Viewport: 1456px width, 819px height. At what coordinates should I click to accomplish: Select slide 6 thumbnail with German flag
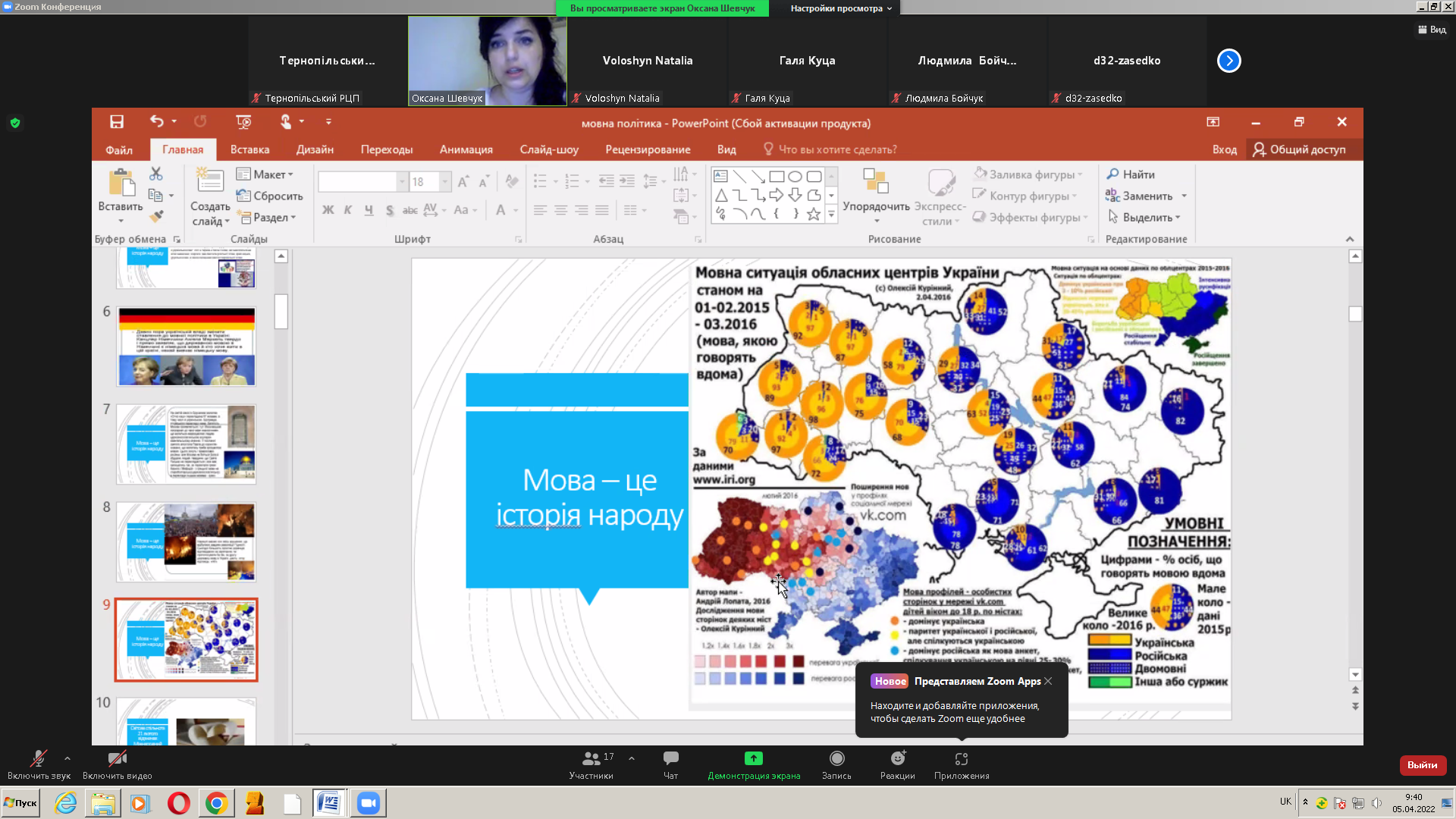[187, 347]
